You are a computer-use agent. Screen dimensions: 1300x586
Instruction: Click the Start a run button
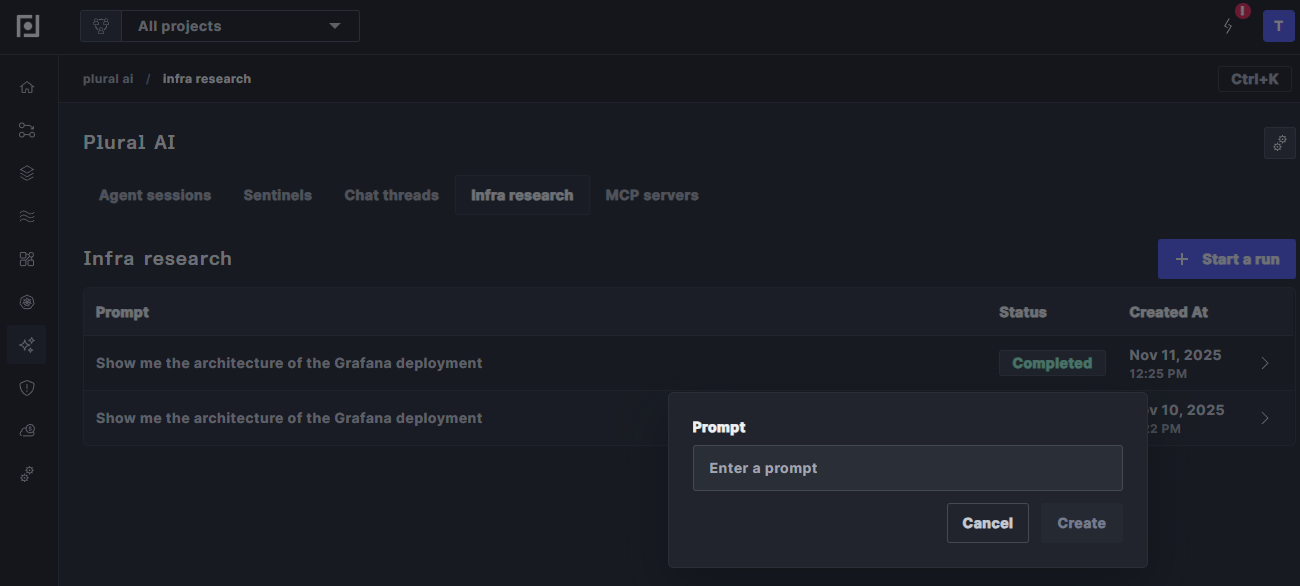click(1226, 259)
